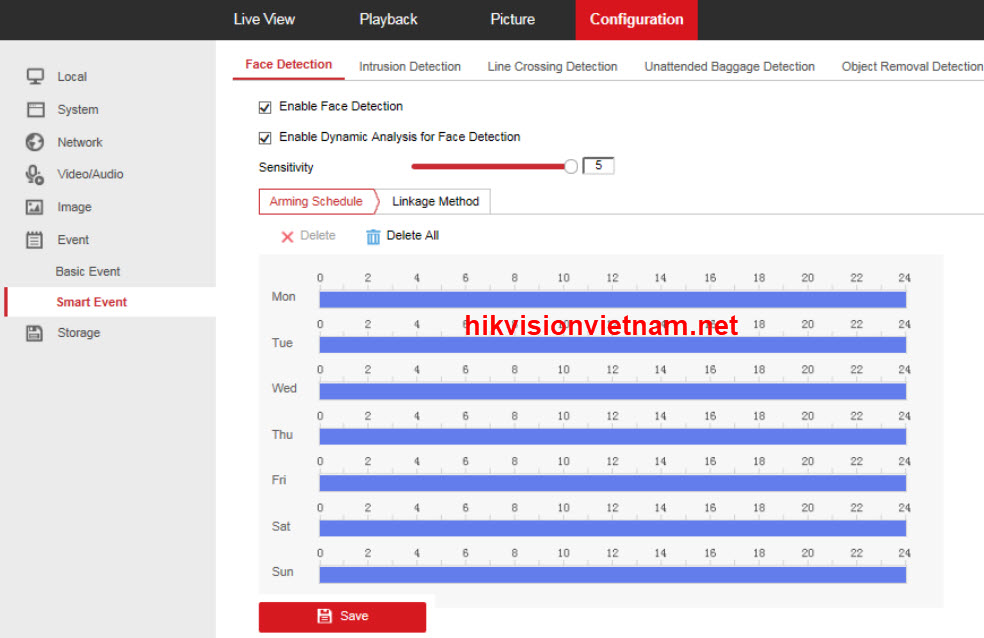Open the Line Crossing Detection tab
The width and height of the screenshot is (984, 638).
[x=552, y=66]
